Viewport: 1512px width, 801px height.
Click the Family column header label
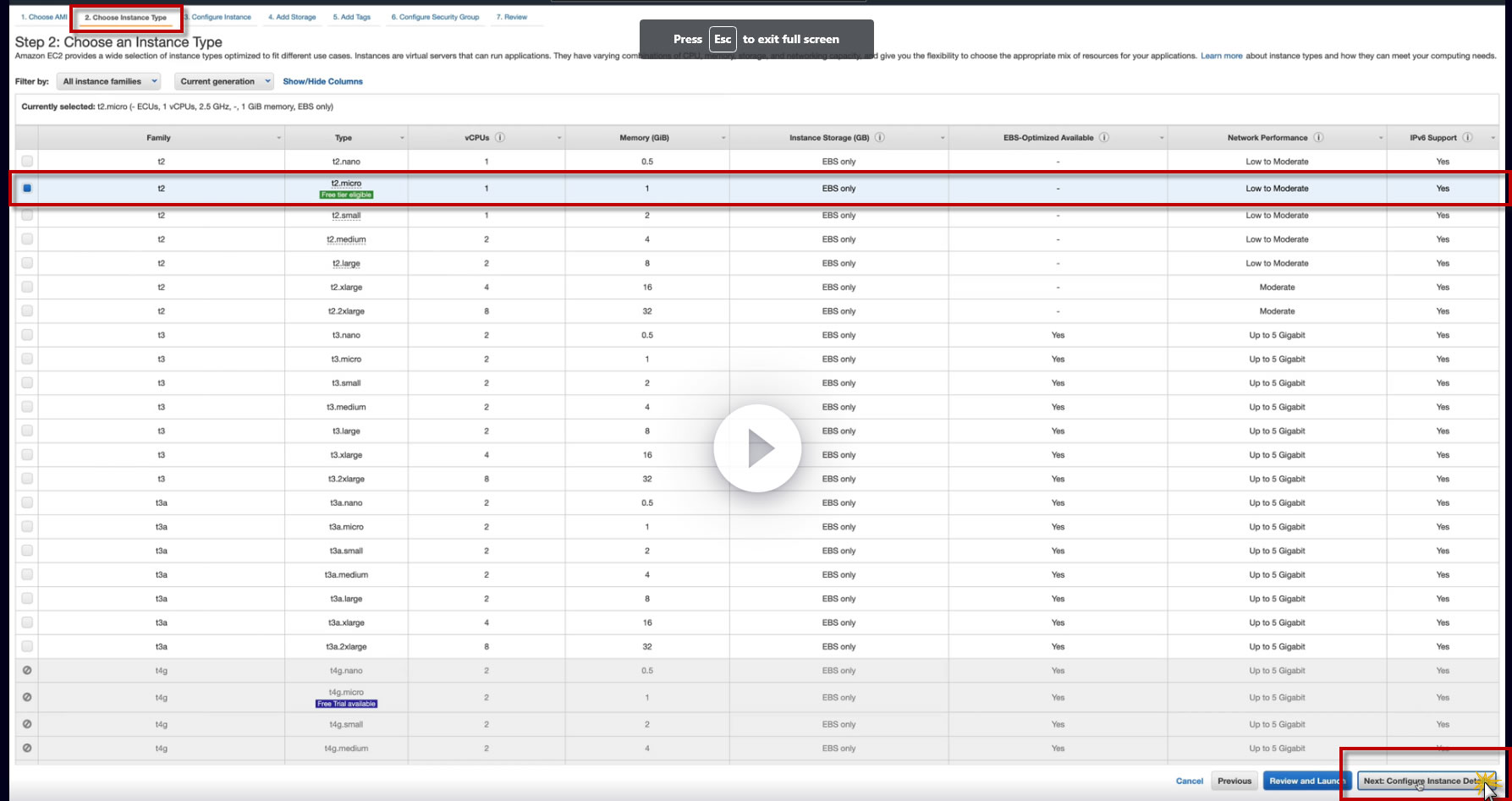[158, 138]
